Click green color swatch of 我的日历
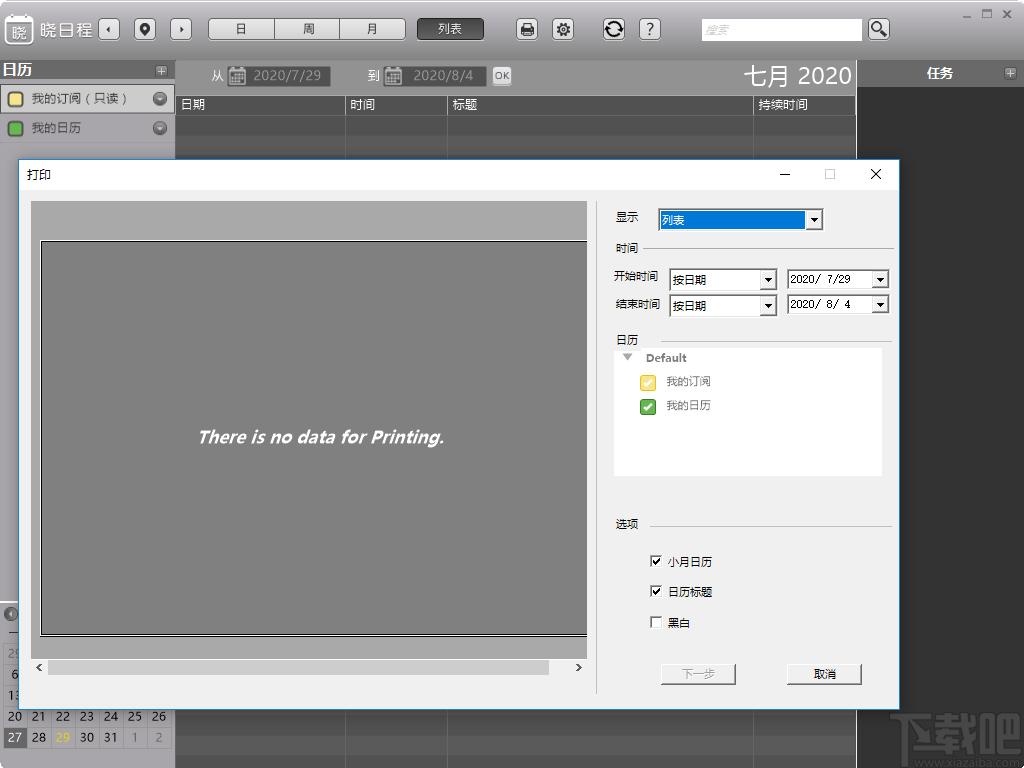 tap(15, 129)
